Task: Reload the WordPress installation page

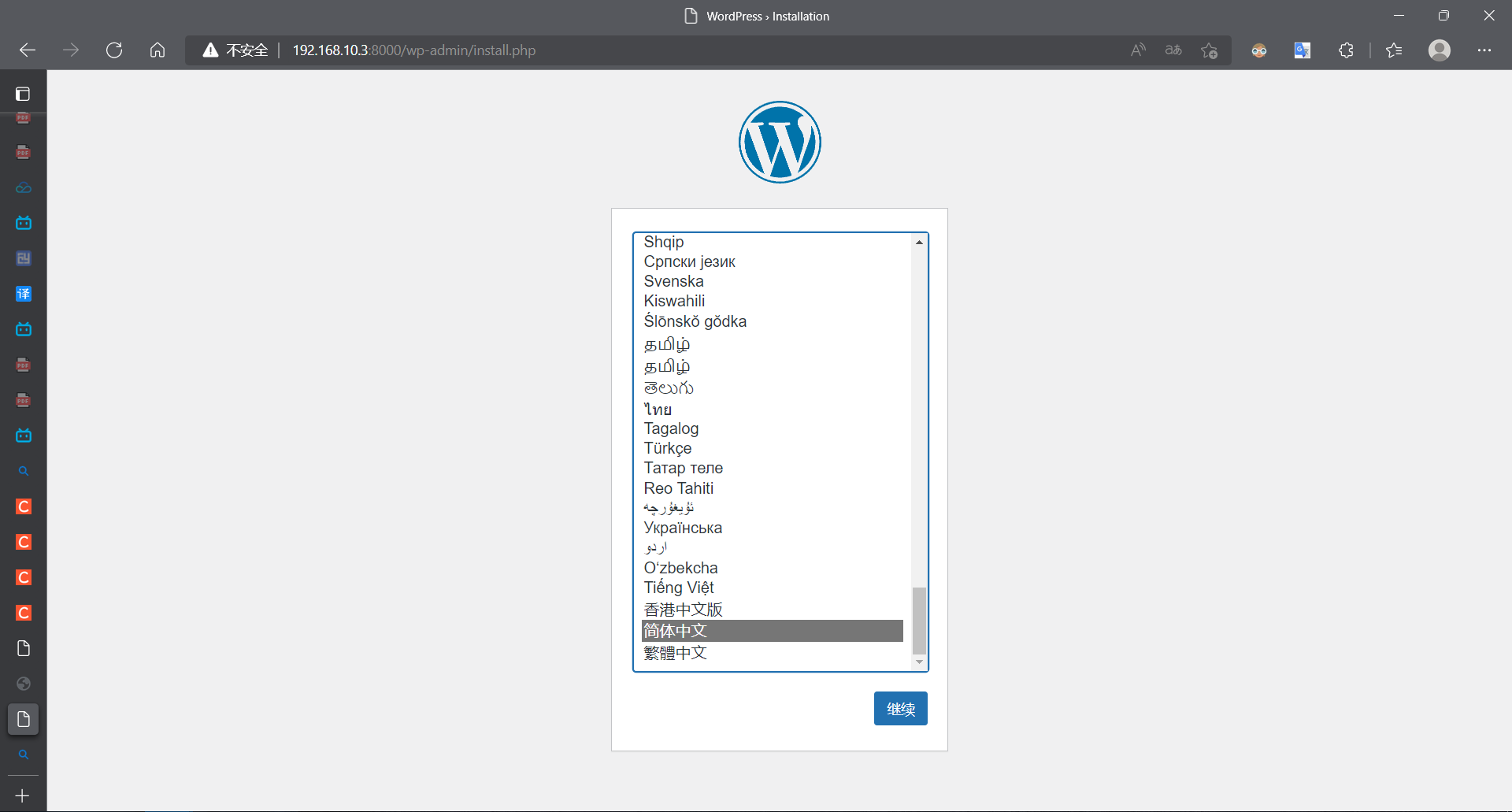Action: (114, 50)
